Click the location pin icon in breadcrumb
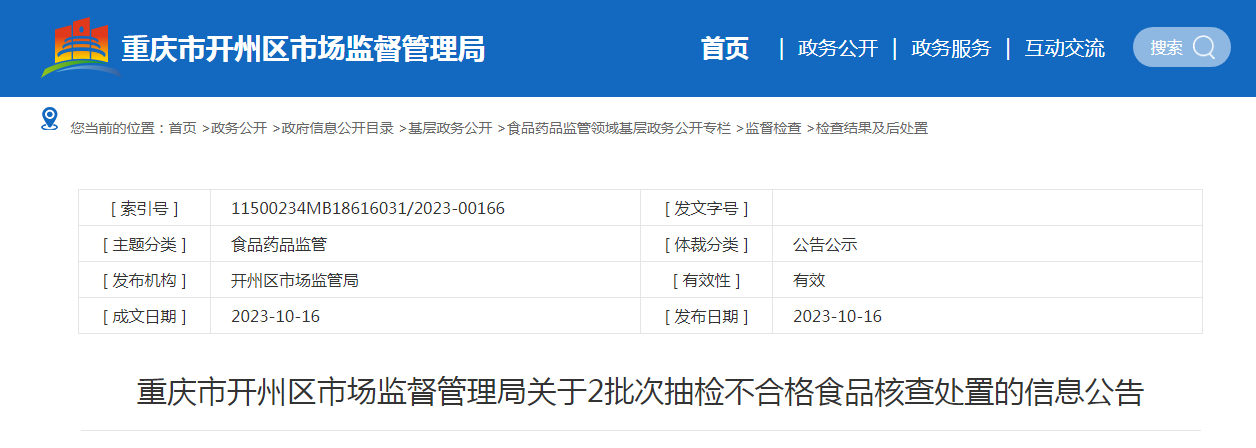Screen dimensions: 1256x448 pyautogui.click(x=50, y=120)
